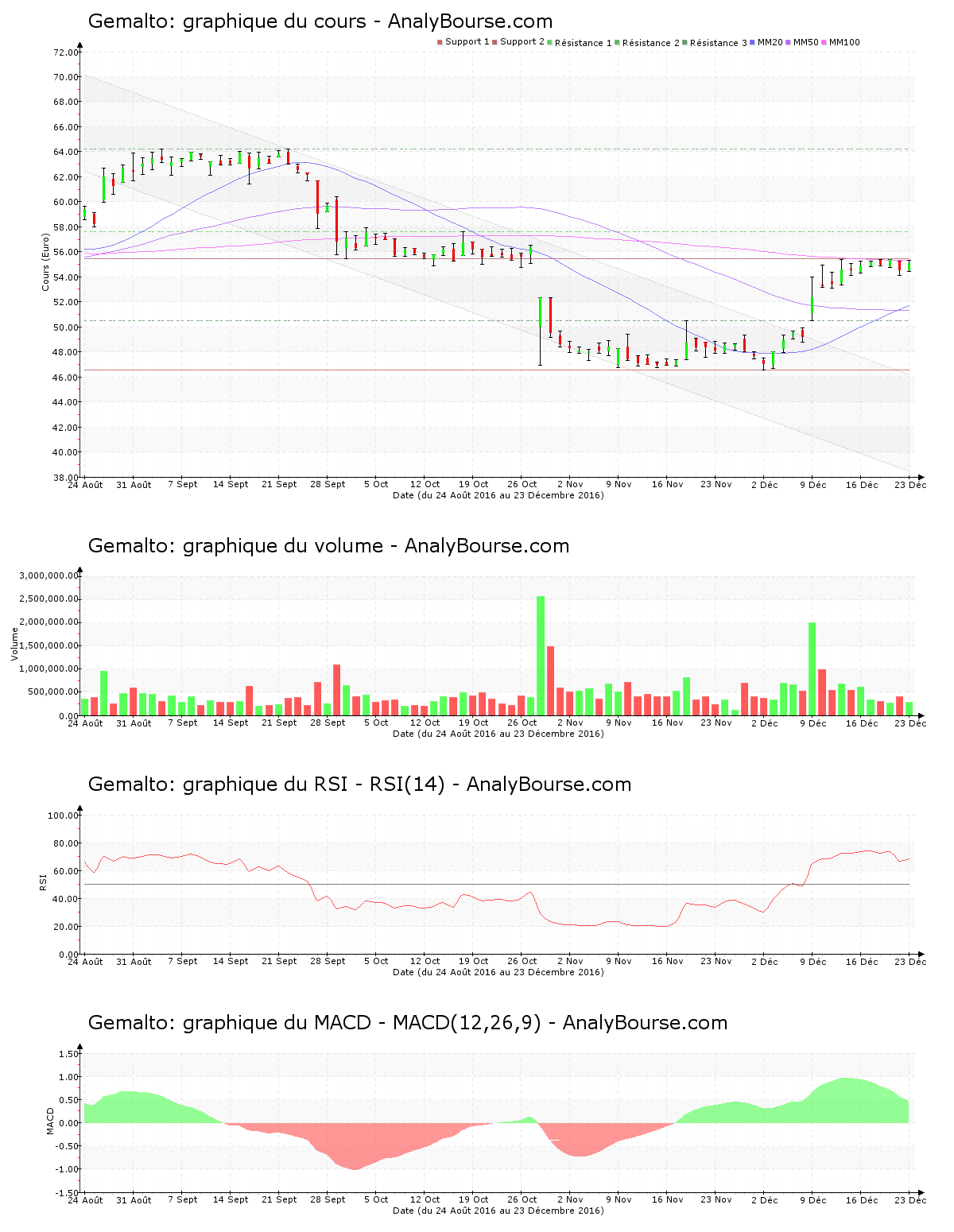
Task: Click the '70.00' price axis value
Action: tap(66, 77)
